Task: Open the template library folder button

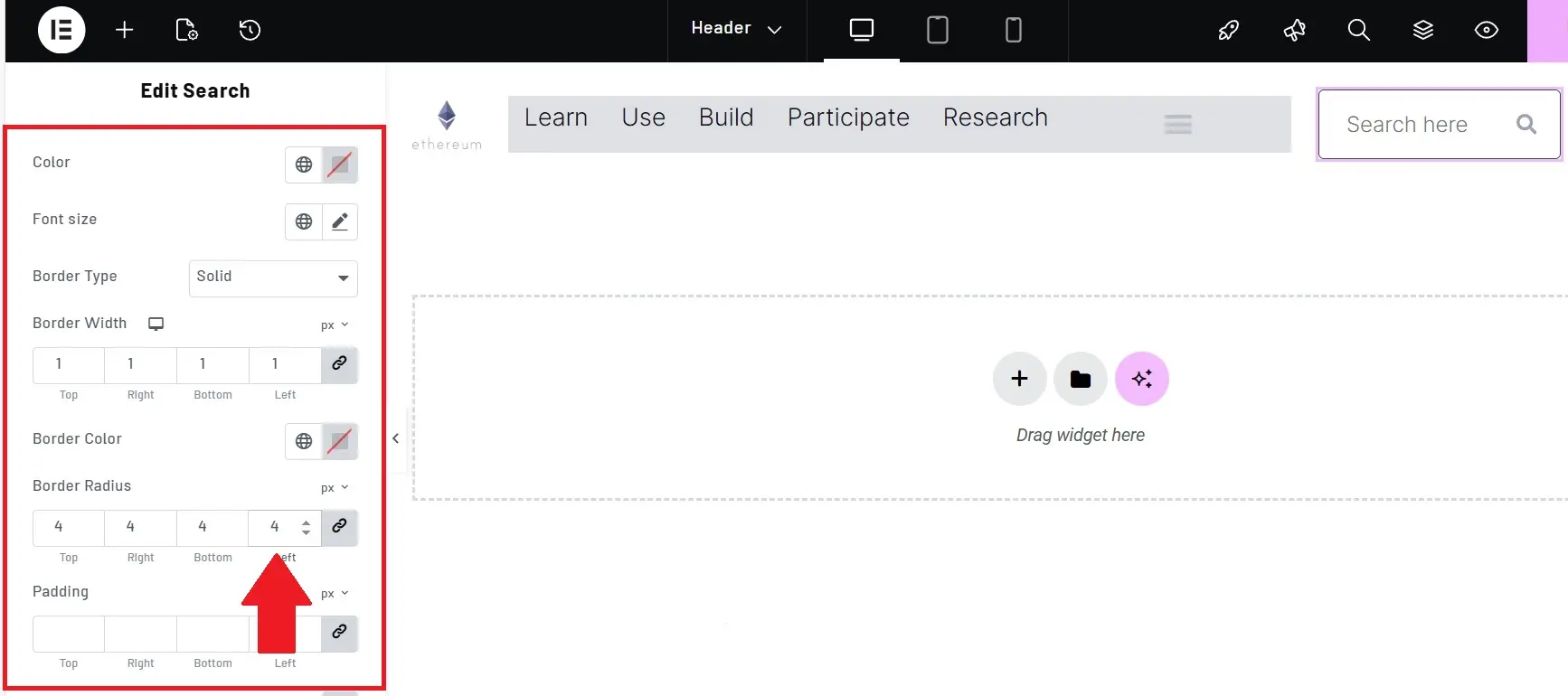Action: [x=1081, y=379]
